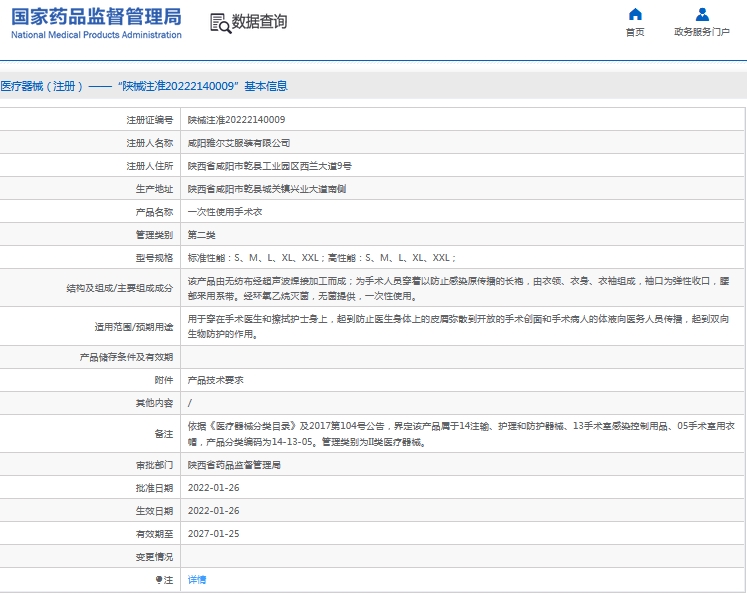Click approval date value in 批准日期 row
The height and width of the screenshot is (597, 747).
(213, 488)
